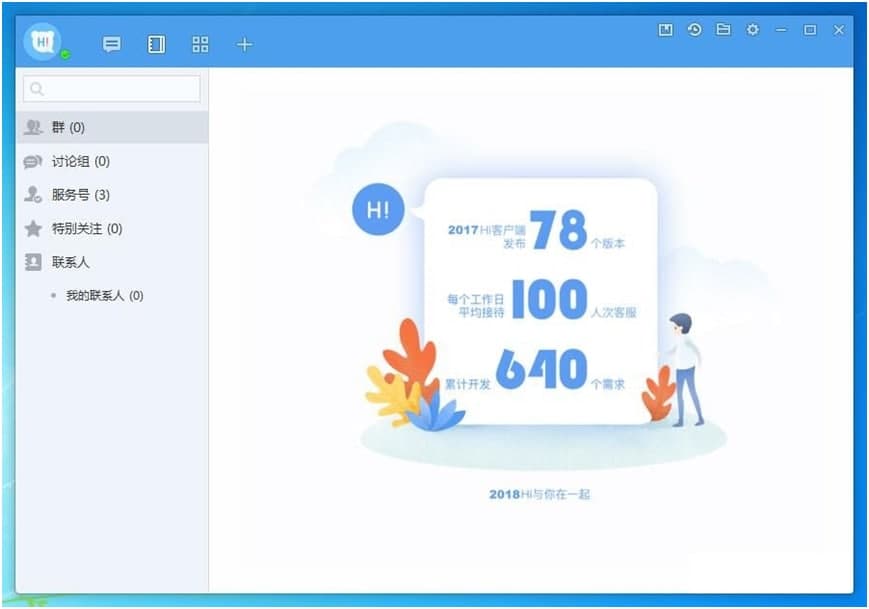
Task: Click the green online status indicator
Action: click(65, 54)
